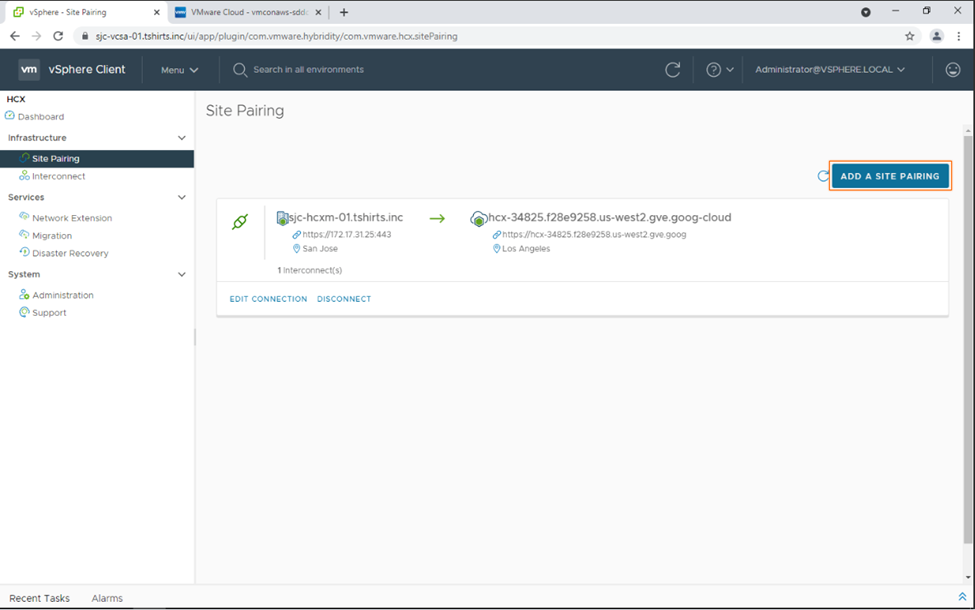This screenshot has height=610, width=975.
Task: Open the Menu dropdown
Action: 180,70
